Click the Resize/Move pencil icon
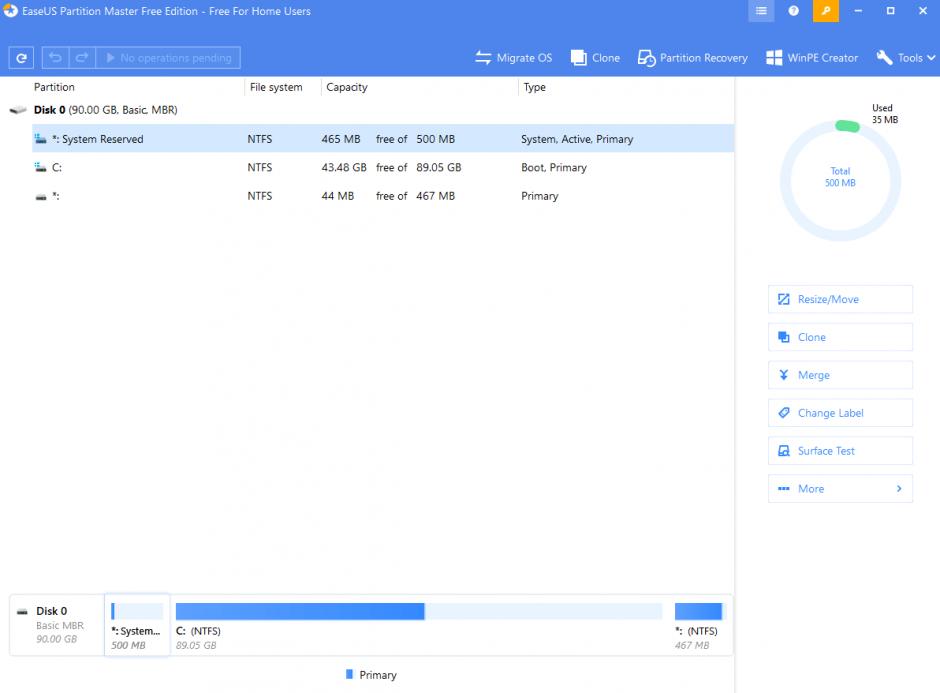Viewport: 940px width, 693px height. [x=784, y=299]
